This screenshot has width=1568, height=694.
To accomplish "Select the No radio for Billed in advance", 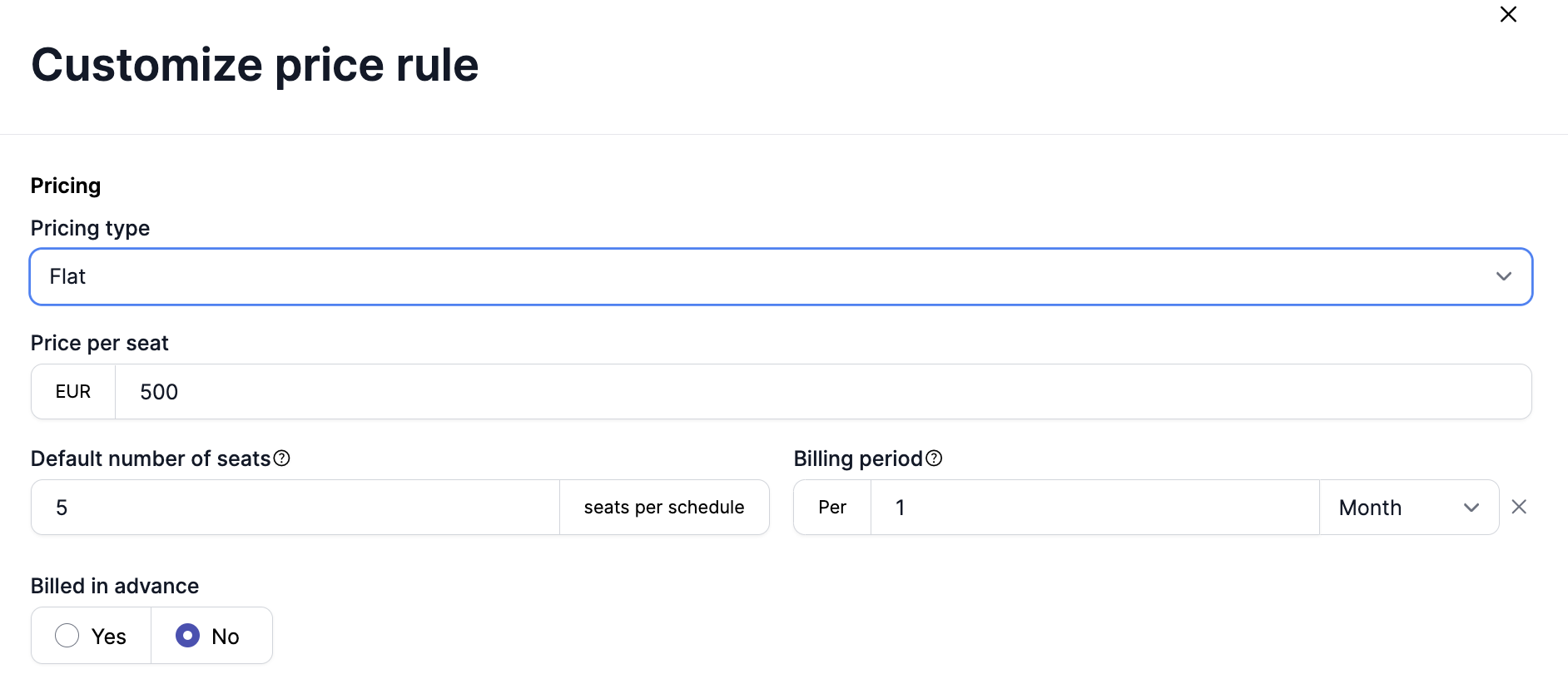I will click(188, 636).
